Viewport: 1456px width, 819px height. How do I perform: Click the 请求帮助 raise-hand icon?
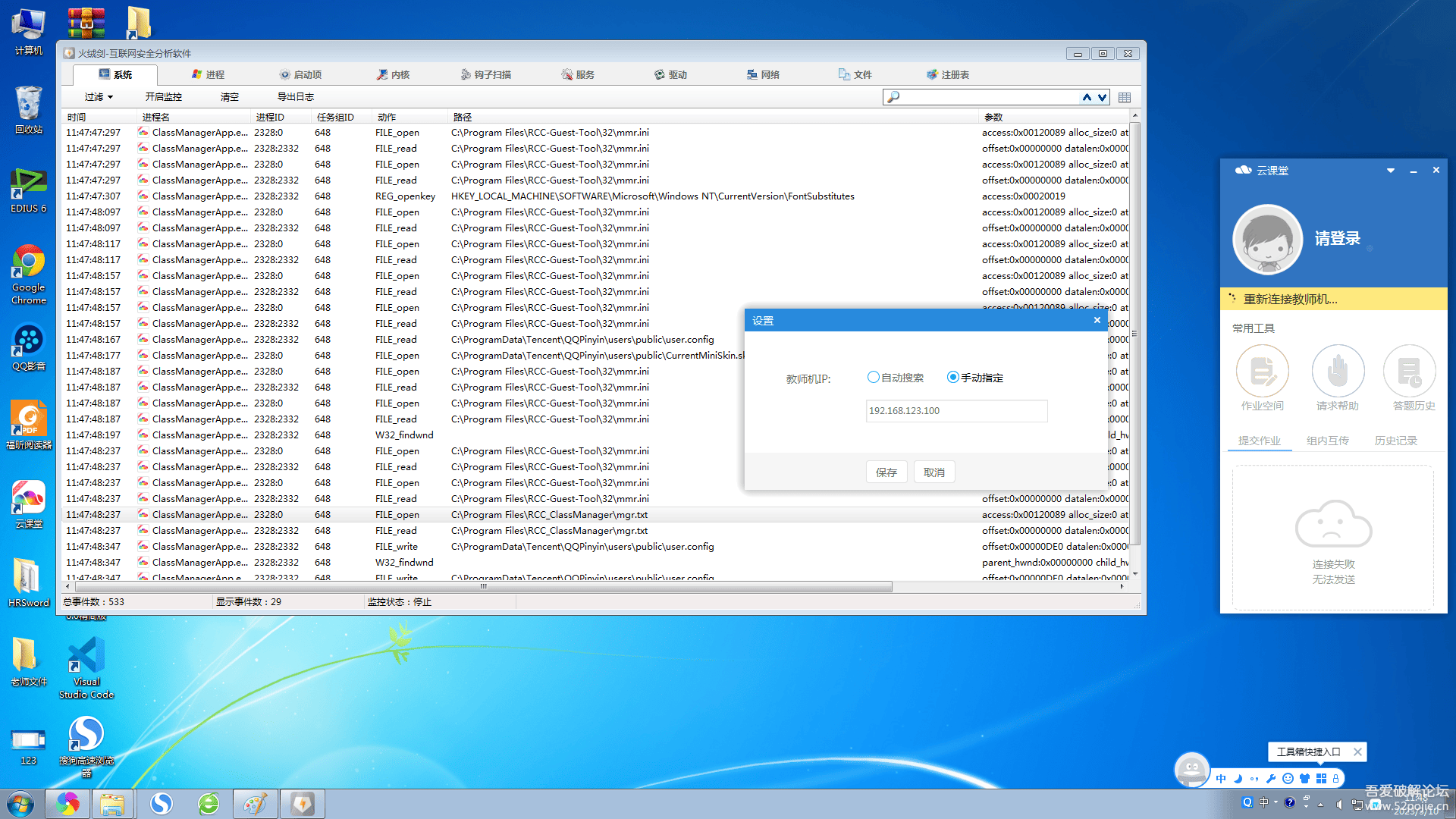1338,371
